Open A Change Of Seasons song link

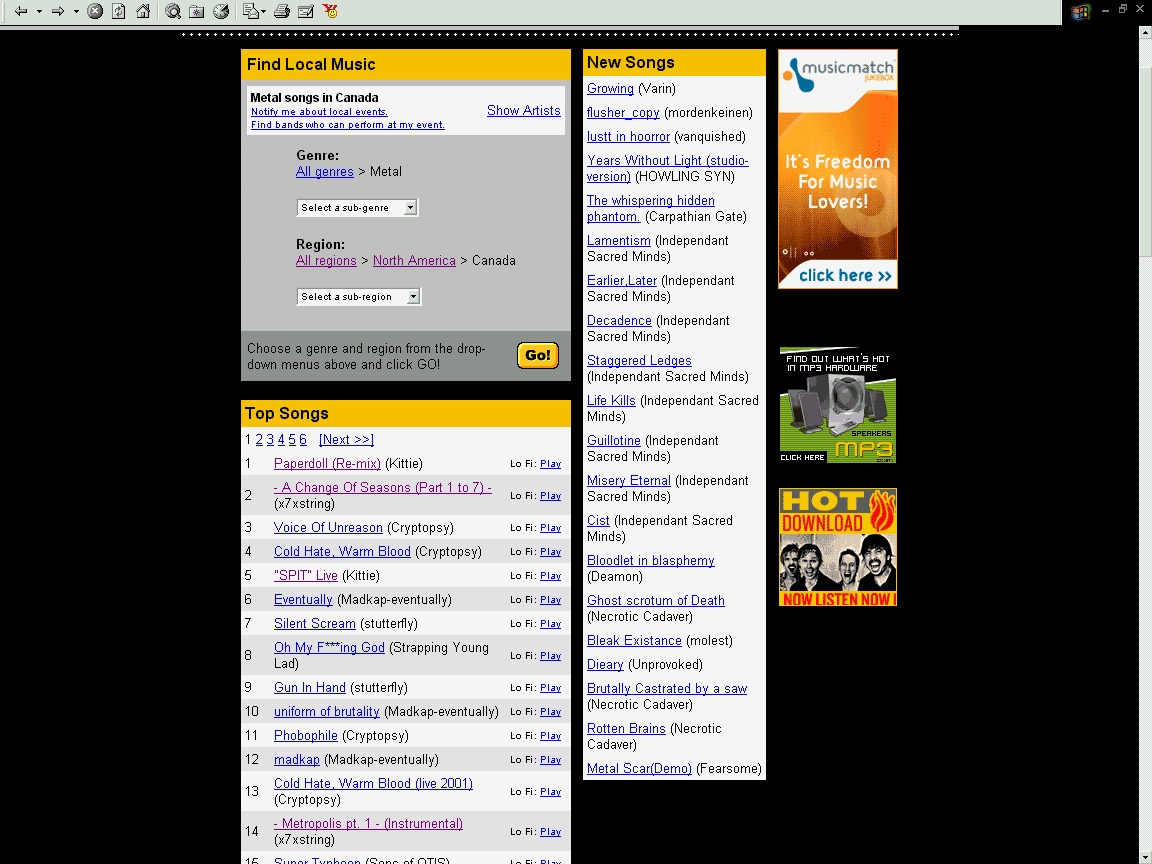pos(383,487)
